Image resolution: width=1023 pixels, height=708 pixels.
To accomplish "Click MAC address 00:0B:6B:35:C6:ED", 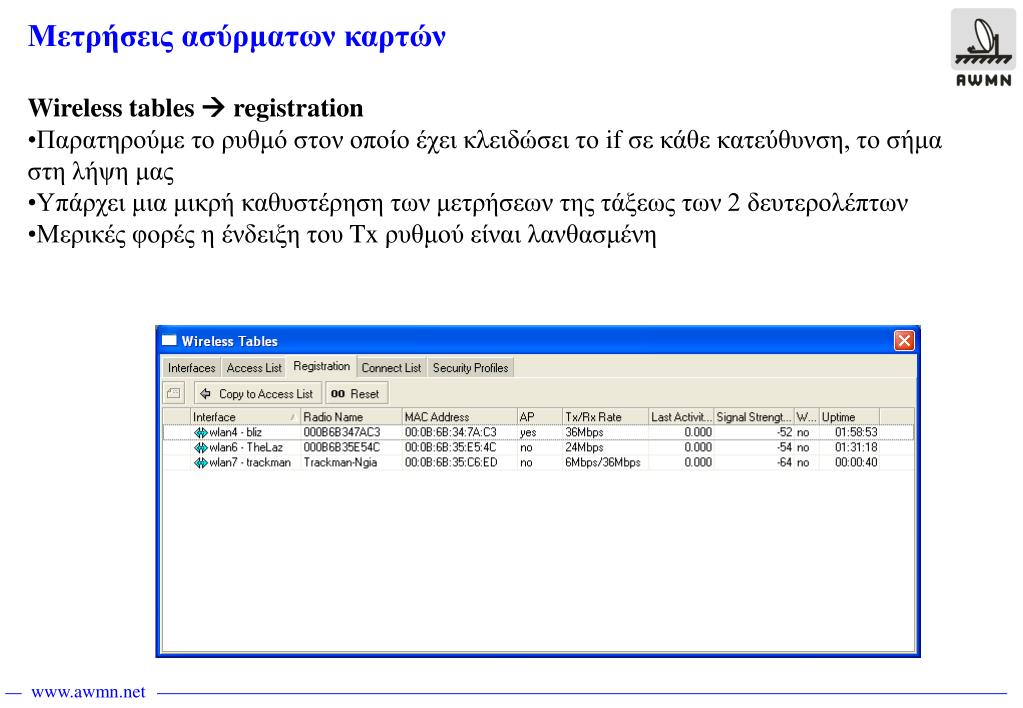I will coord(451,462).
